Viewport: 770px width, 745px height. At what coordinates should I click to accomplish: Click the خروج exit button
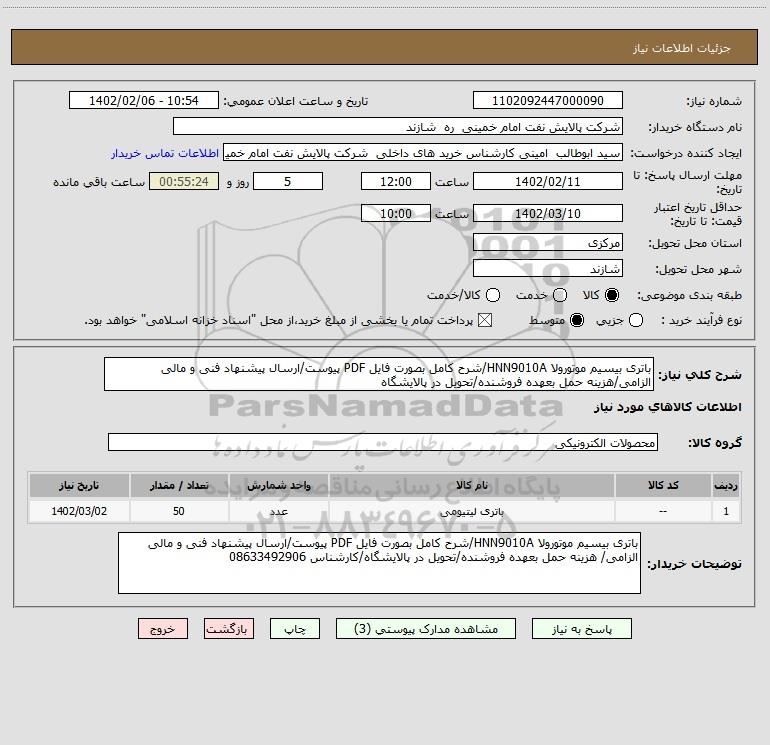click(x=163, y=629)
